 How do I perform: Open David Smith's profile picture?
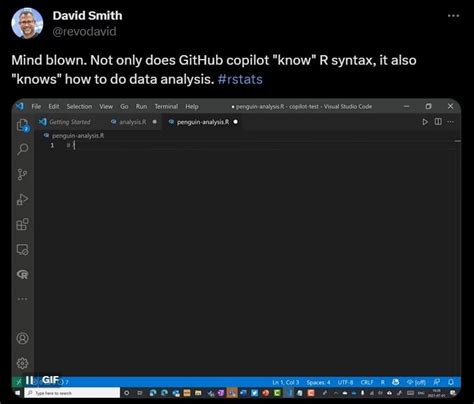coord(27,23)
